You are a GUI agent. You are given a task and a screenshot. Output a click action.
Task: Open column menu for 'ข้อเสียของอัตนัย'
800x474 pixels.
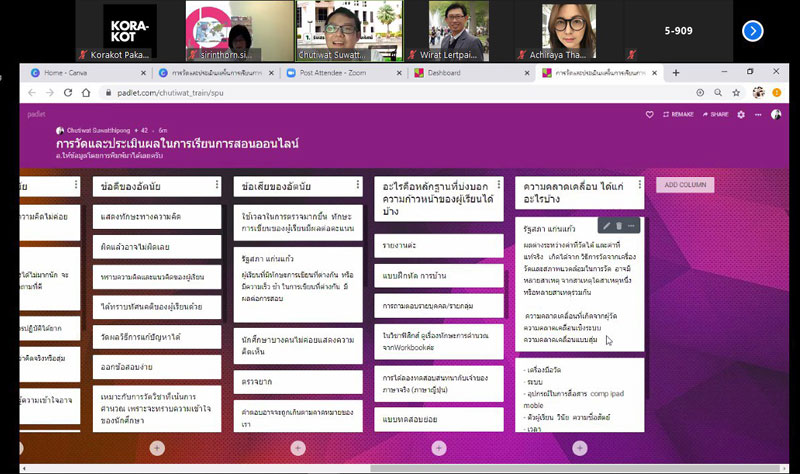click(x=357, y=186)
